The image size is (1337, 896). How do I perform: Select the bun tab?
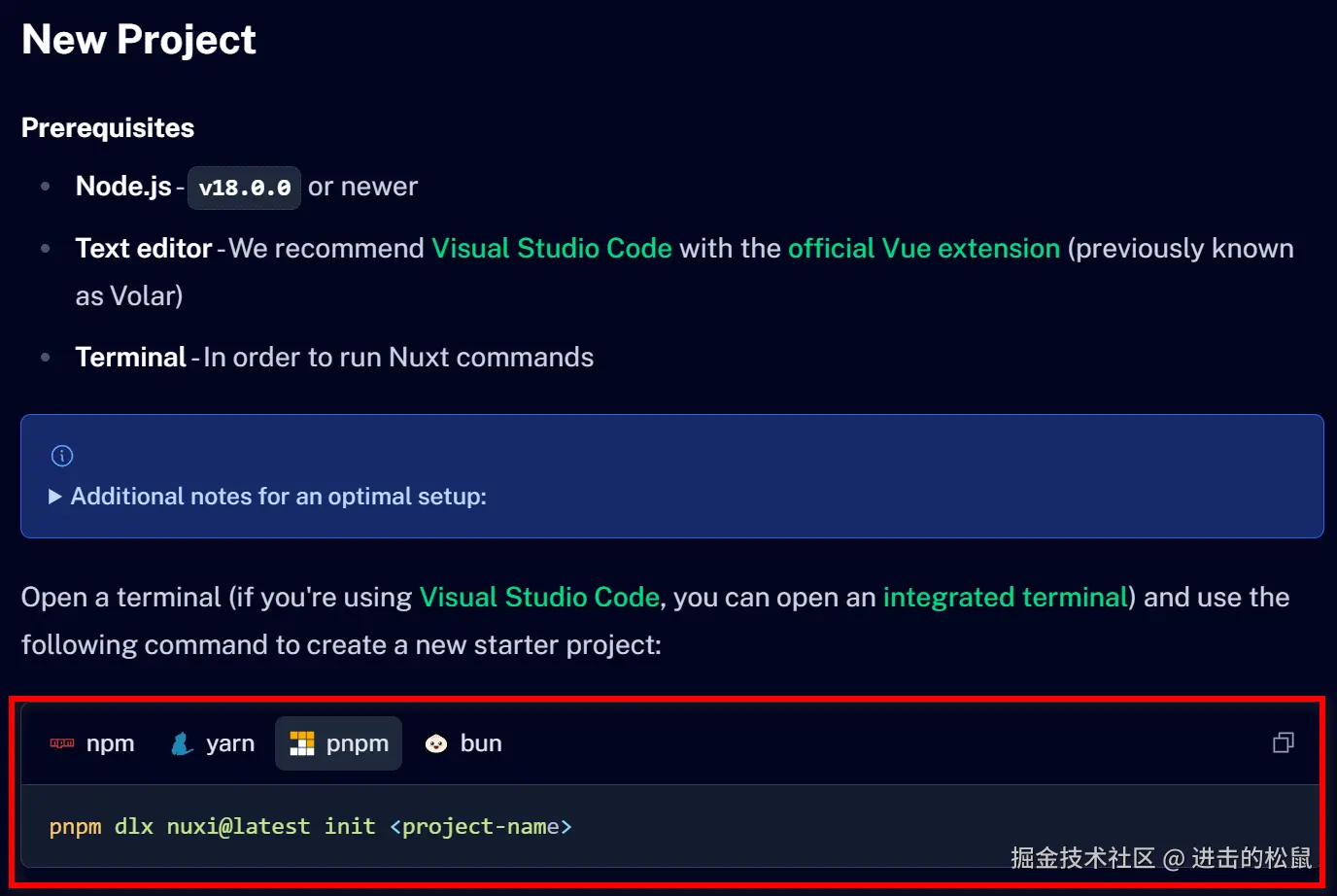[x=464, y=742]
